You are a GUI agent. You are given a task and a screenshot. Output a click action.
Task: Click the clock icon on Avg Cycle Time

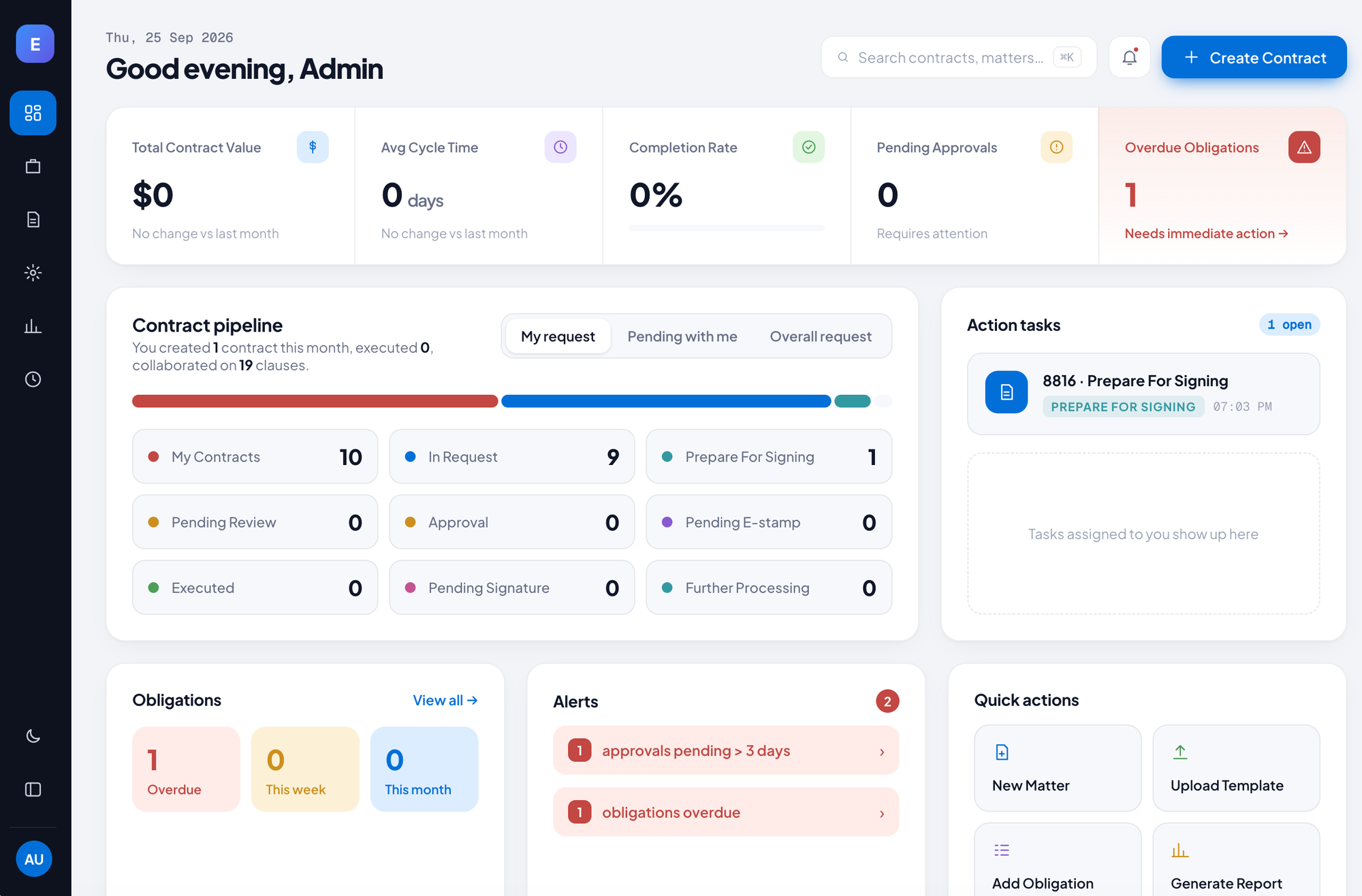560,147
